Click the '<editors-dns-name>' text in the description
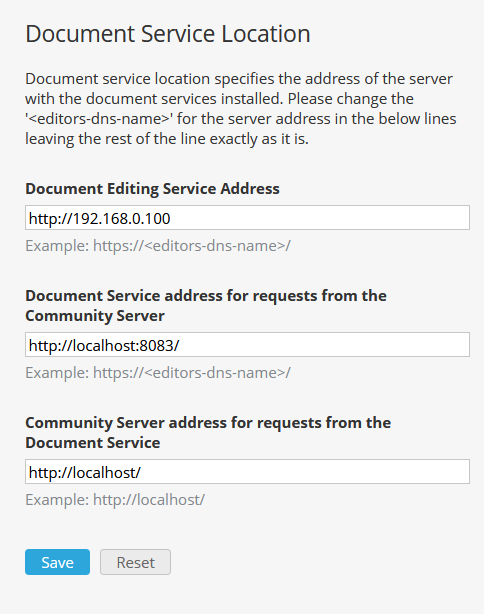 99,119
